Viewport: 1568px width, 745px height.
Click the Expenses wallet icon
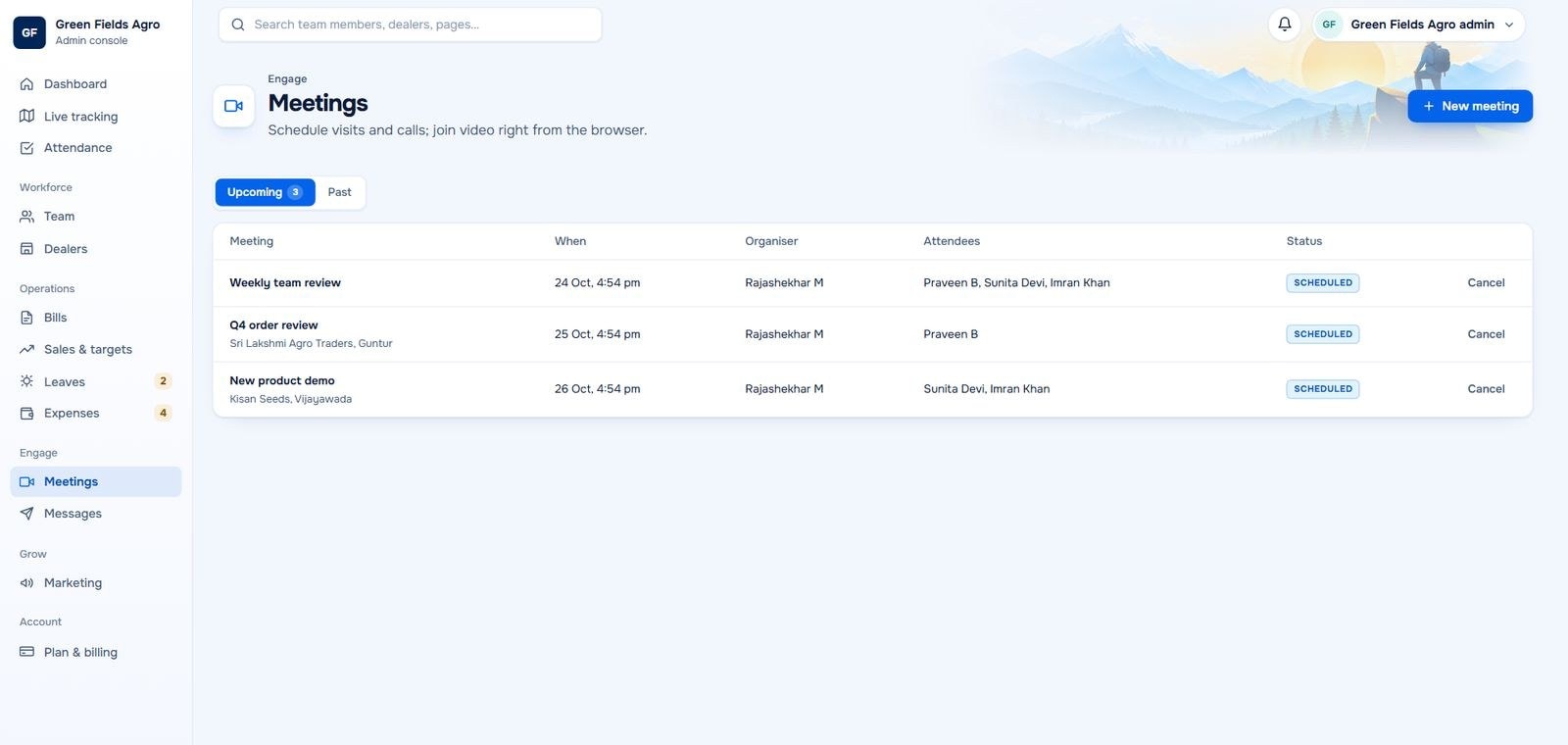coord(27,413)
